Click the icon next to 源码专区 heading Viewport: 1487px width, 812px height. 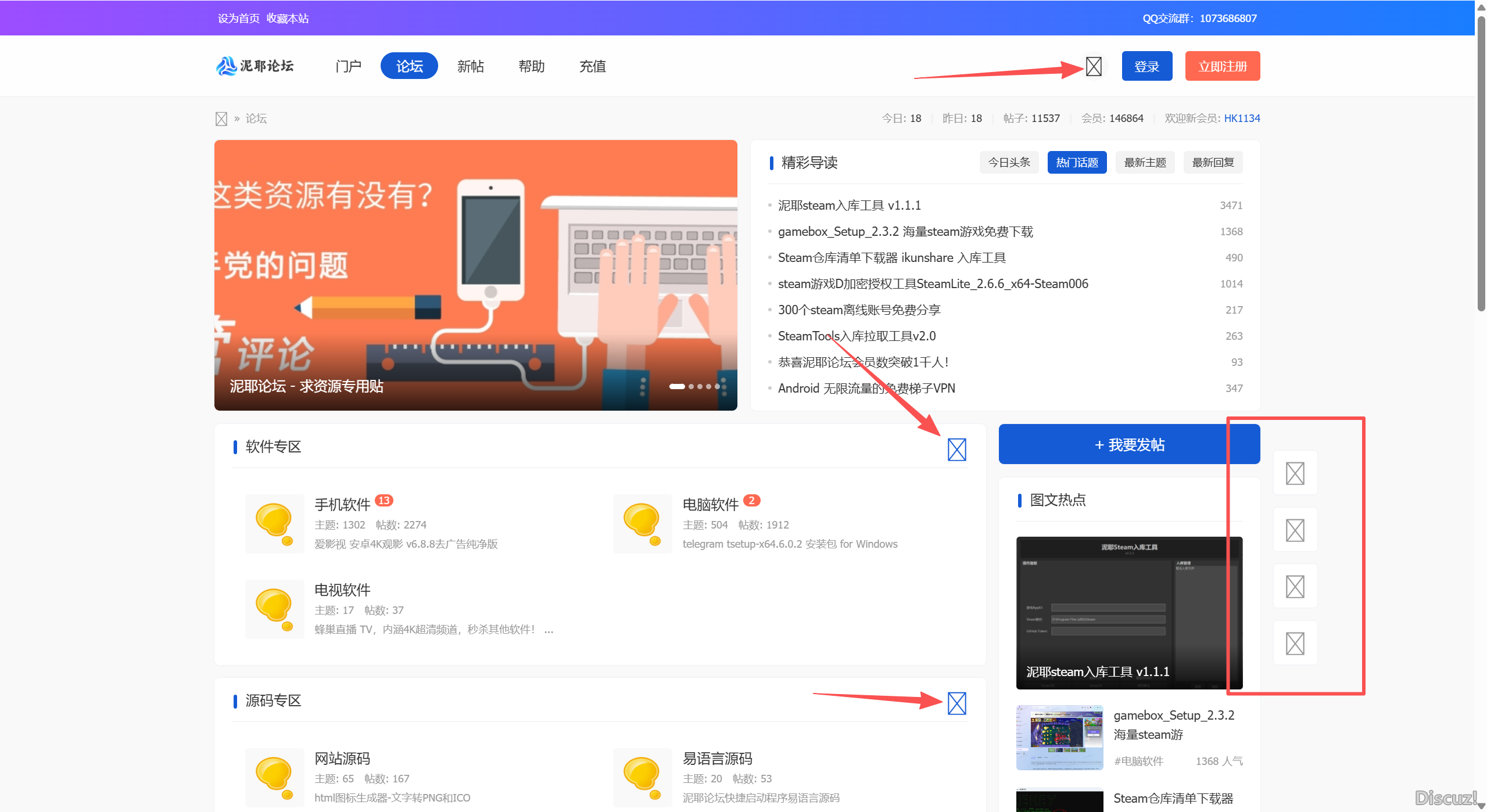(956, 703)
